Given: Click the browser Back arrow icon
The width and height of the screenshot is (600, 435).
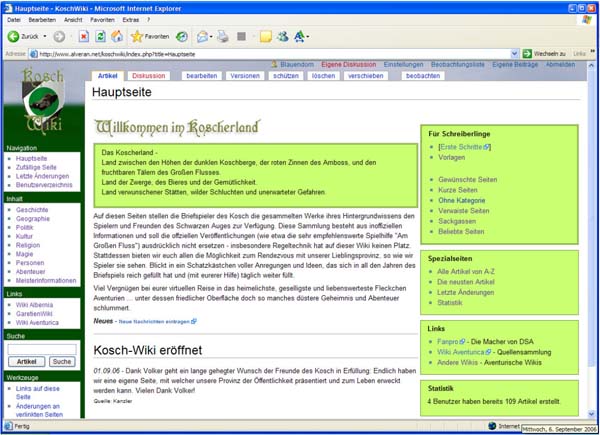Looking at the screenshot, I should [12, 36].
